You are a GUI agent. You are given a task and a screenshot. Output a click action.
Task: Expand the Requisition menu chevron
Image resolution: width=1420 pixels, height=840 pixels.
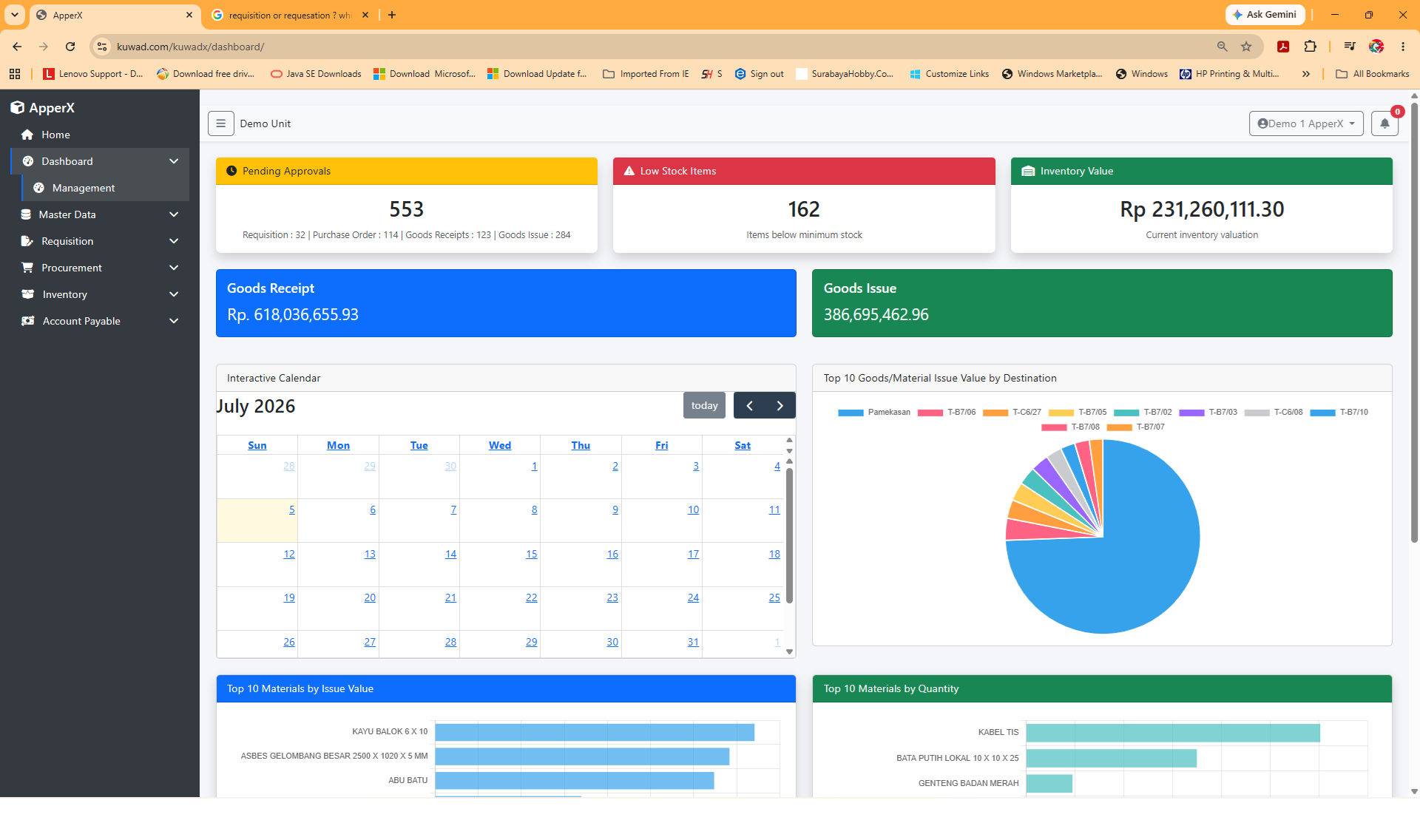pyautogui.click(x=174, y=241)
